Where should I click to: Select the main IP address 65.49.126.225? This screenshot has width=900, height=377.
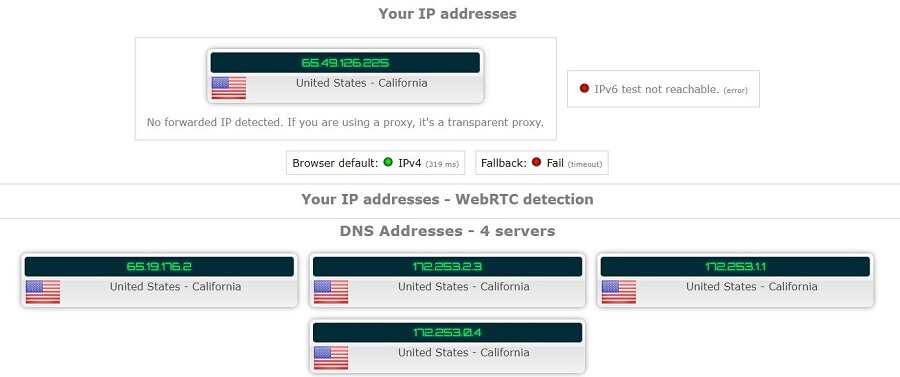click(345, 63)
